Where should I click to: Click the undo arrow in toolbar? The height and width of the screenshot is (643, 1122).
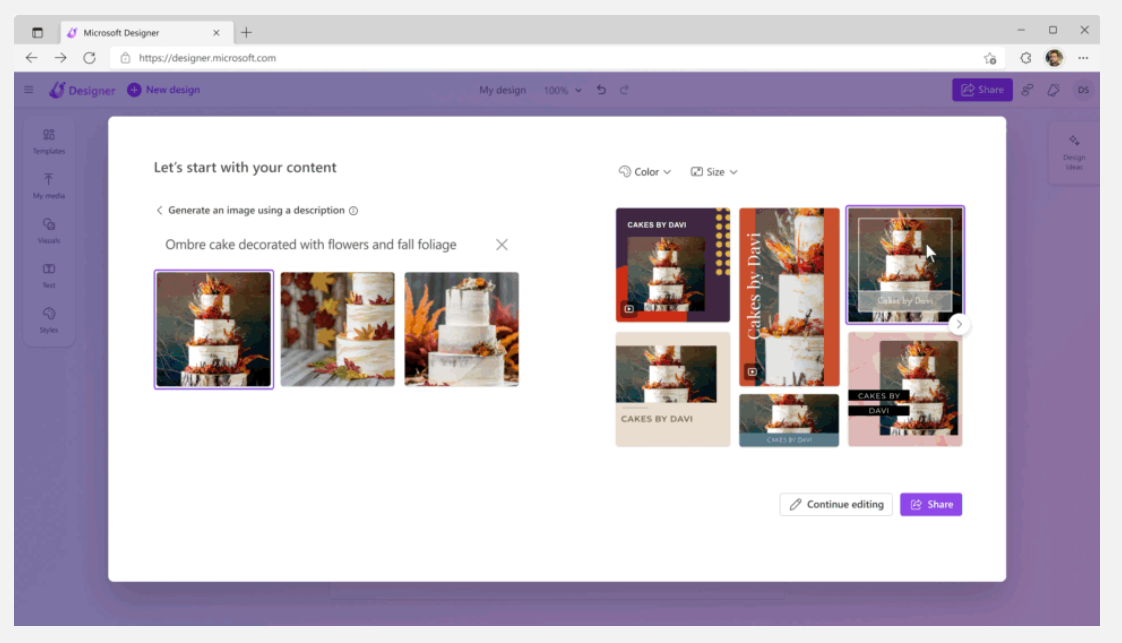tap(601, 90)
